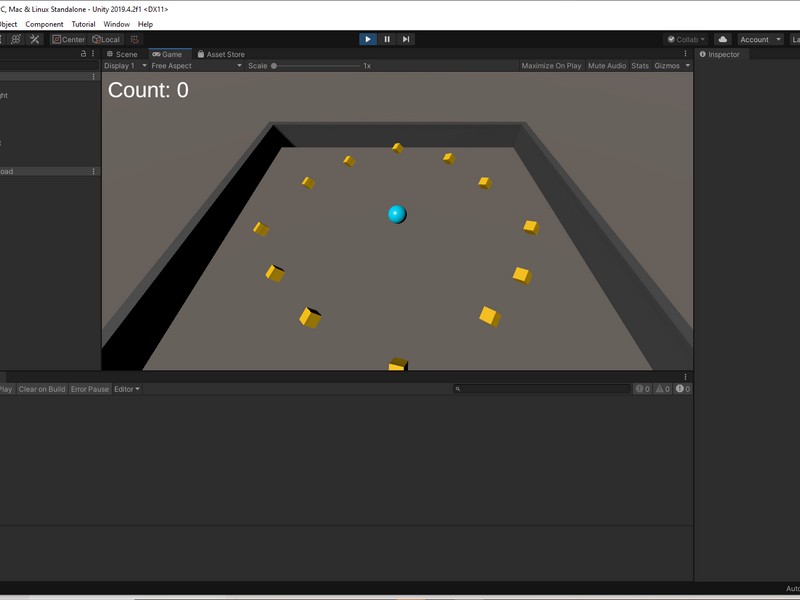
Task: Toggle Center pivot mode to Pivot
Action: 69,39
